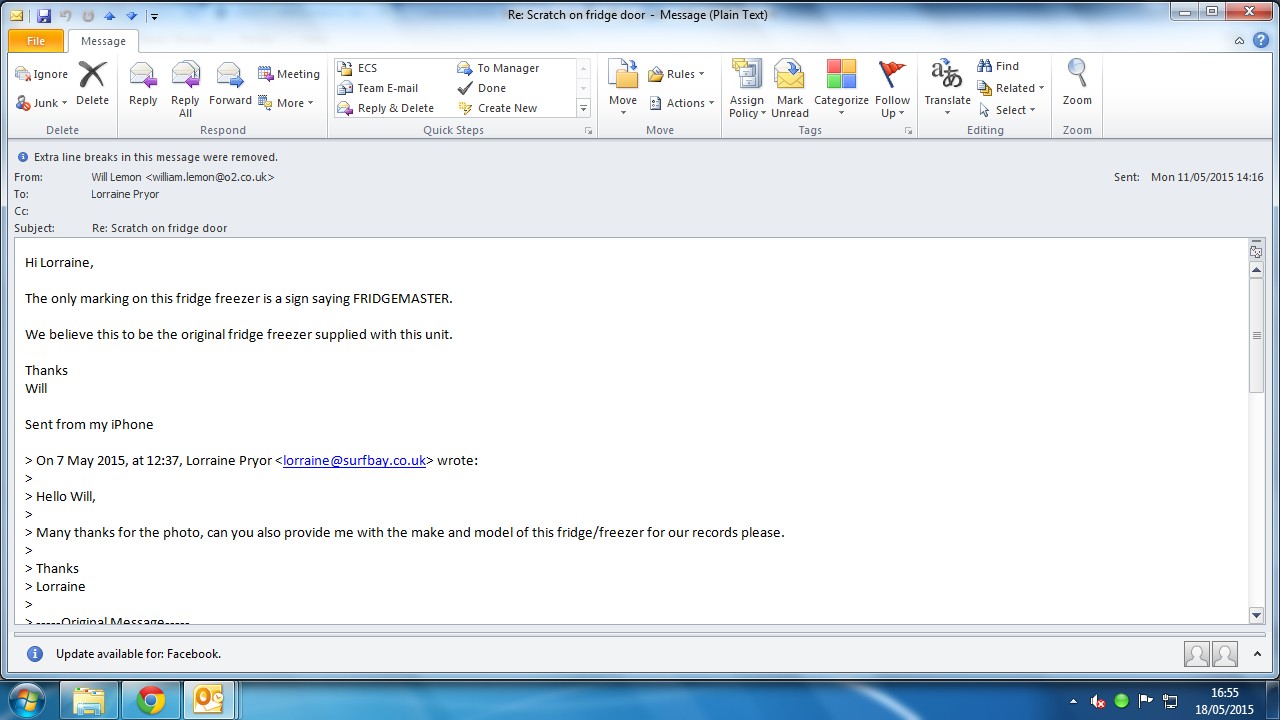This screenshot has height=720, width=1280.
Task: Delete this message
Action: tap(92, 85)
